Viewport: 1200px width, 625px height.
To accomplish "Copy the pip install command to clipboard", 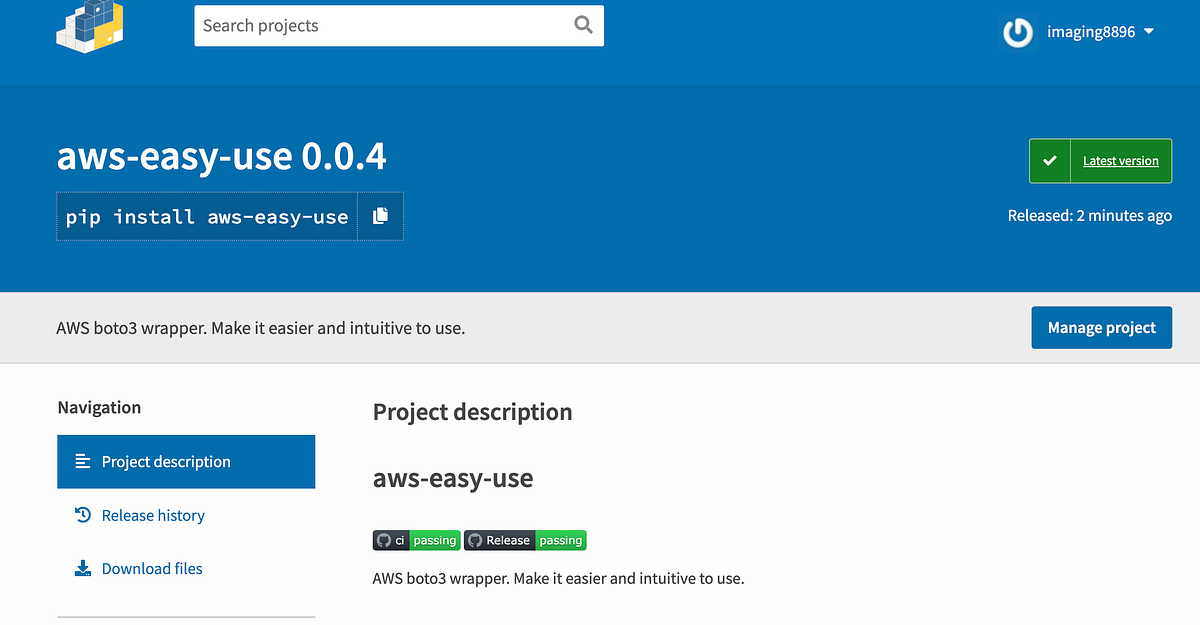I will (x=380, y=216).
